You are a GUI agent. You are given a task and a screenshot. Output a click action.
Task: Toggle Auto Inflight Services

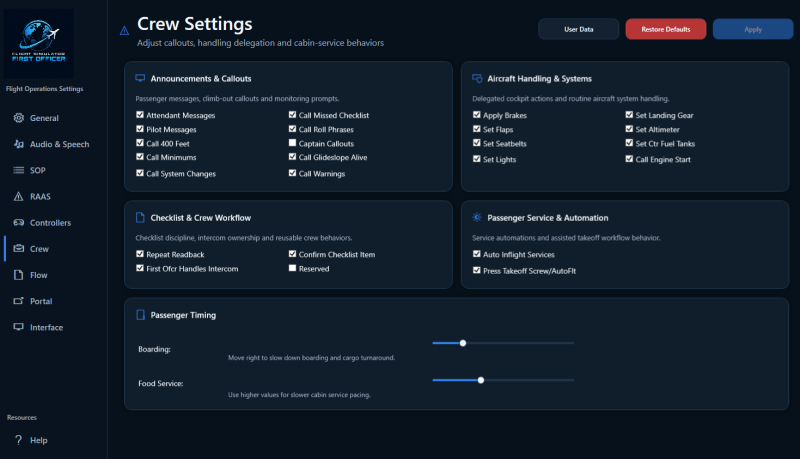(477, 253)
